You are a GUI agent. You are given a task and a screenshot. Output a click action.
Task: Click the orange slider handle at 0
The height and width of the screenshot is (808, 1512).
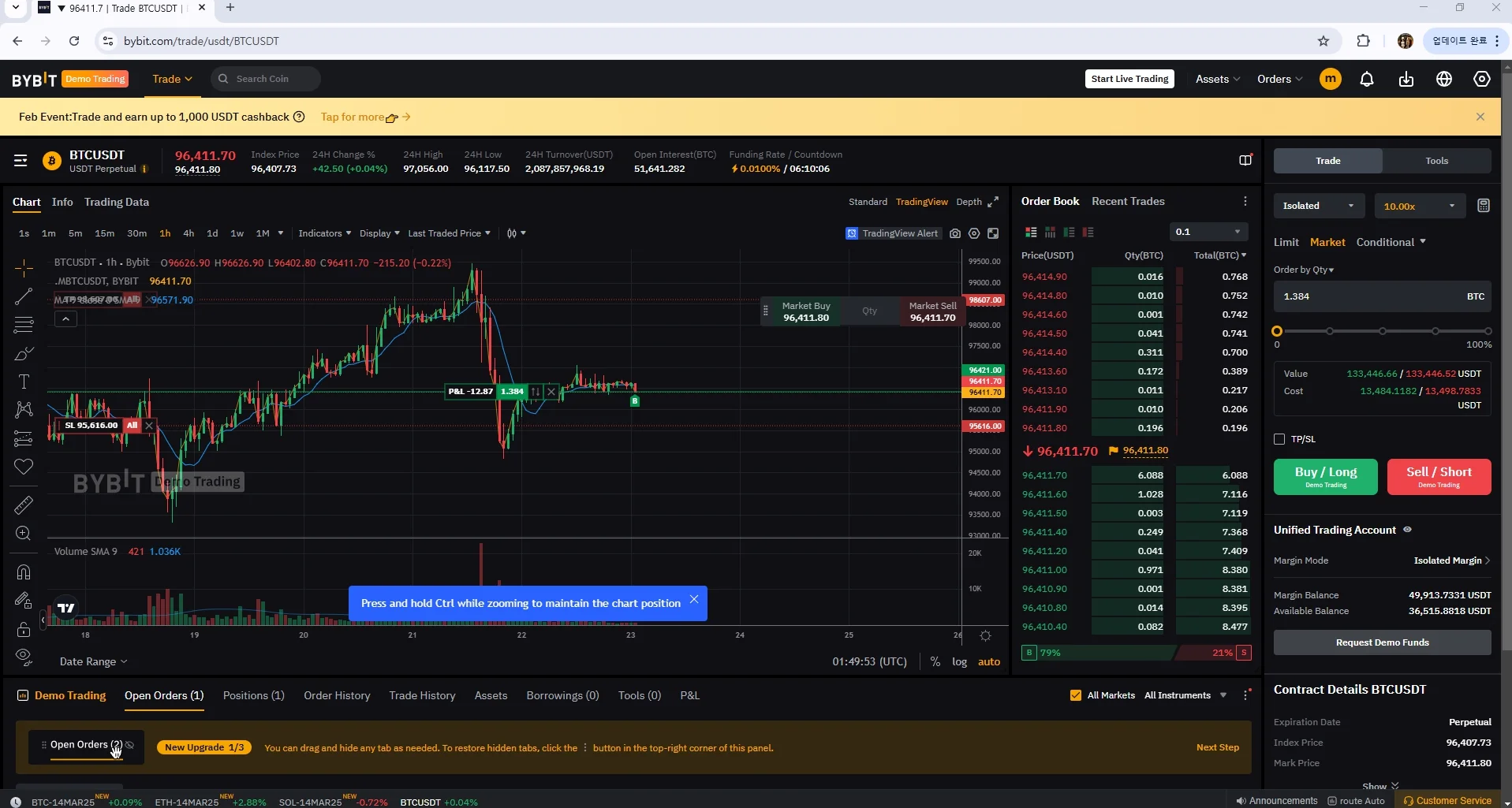coord(1277,331)
